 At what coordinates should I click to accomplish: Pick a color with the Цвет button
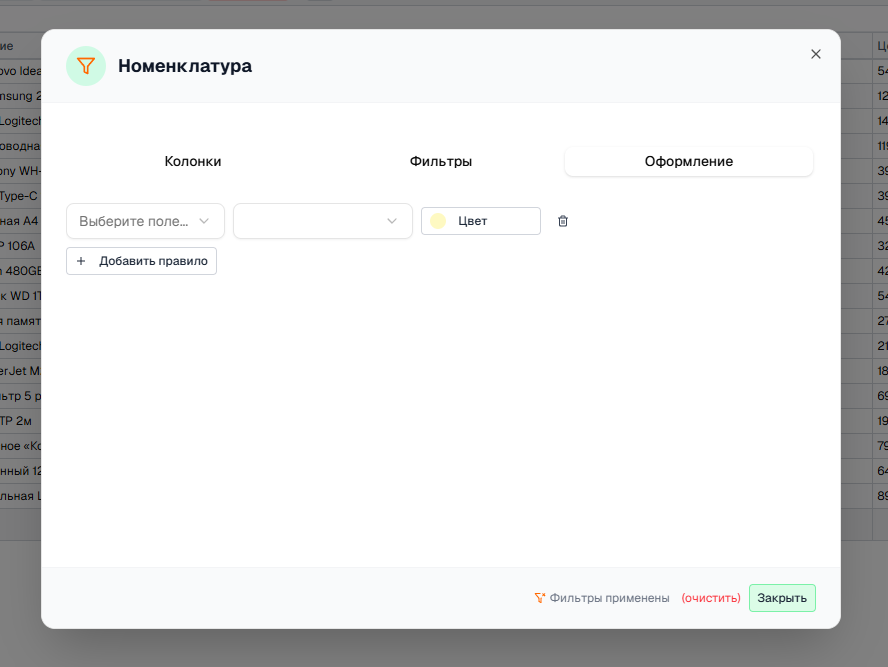pyautogui.click(x=481, y=221)
